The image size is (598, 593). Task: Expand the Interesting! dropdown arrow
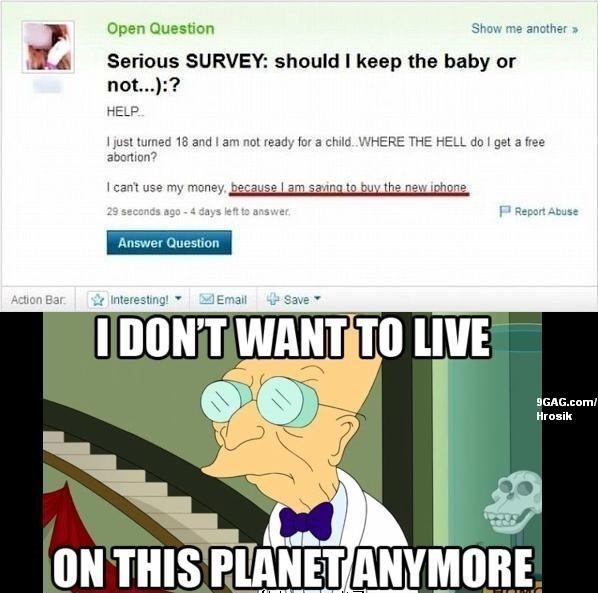[x=177, y=299]
